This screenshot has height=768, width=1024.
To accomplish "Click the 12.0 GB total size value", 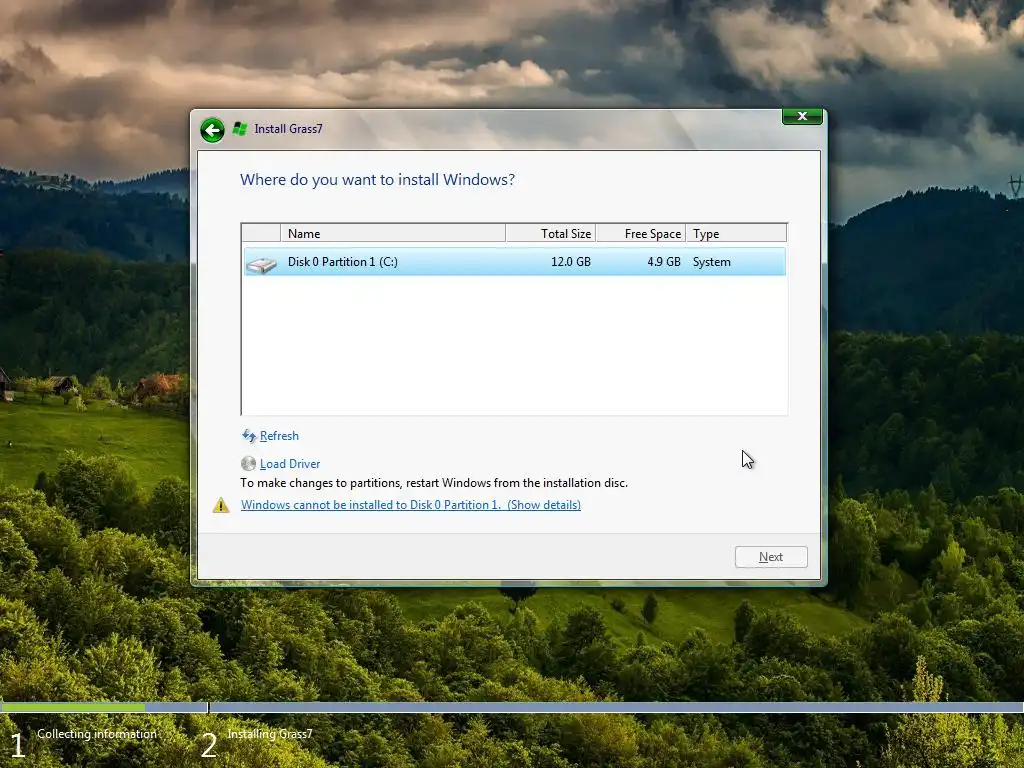I will click(571, 262).
